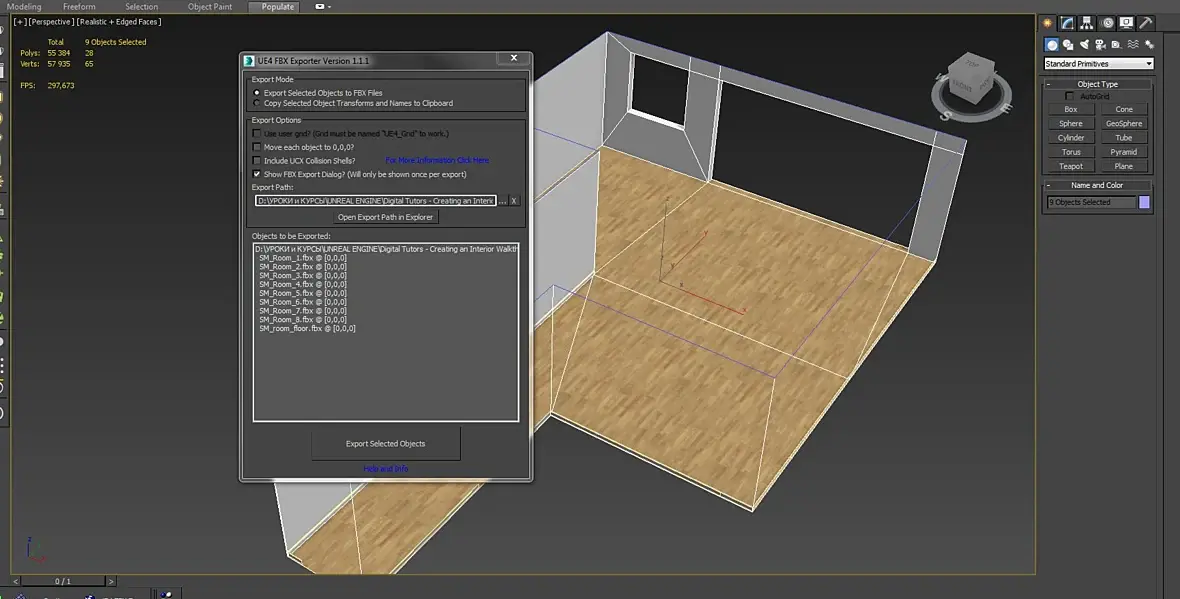Open the Hierarchy command panel tab

point(1088,23)
